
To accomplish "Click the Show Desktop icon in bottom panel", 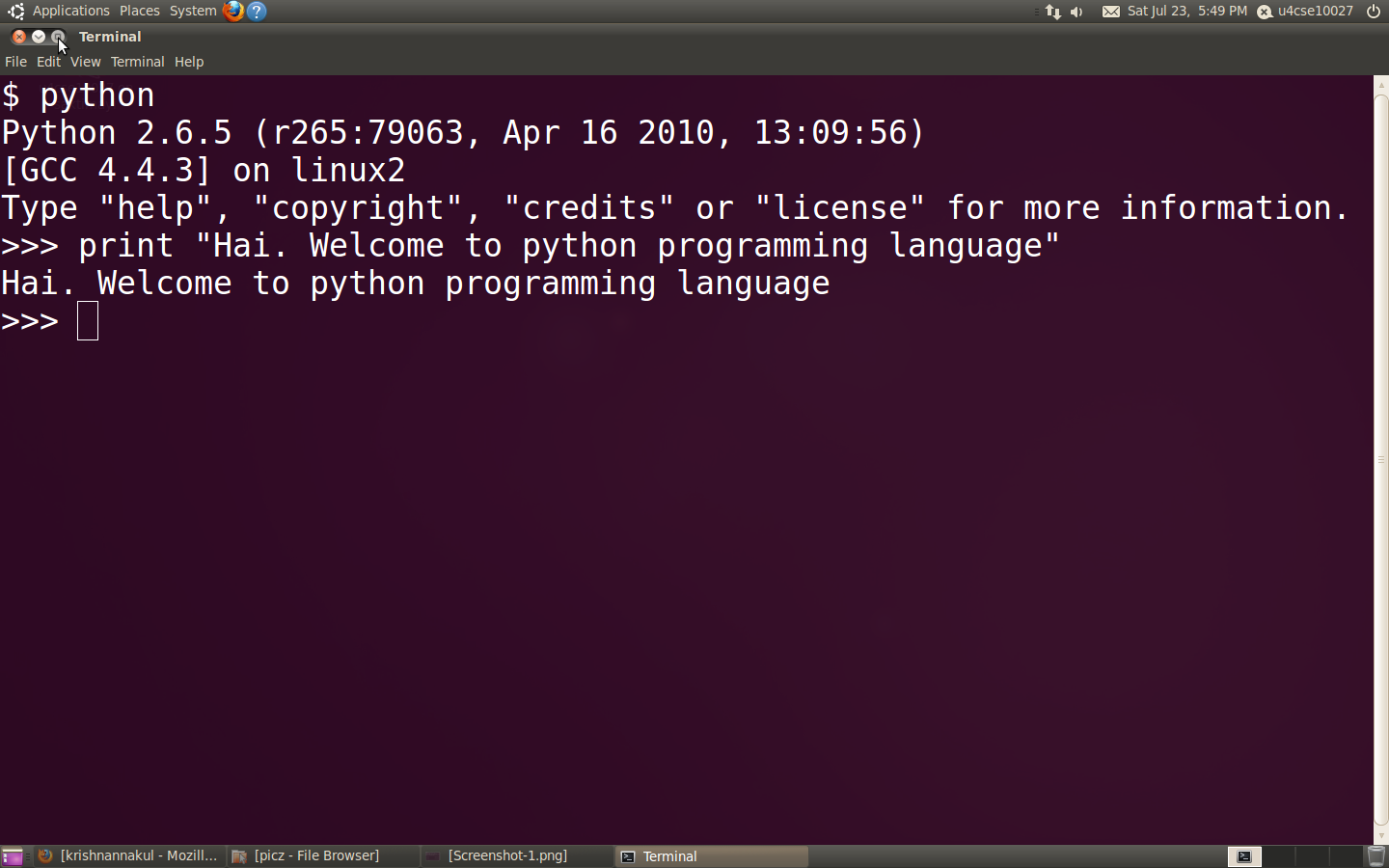I will (12, 856).
